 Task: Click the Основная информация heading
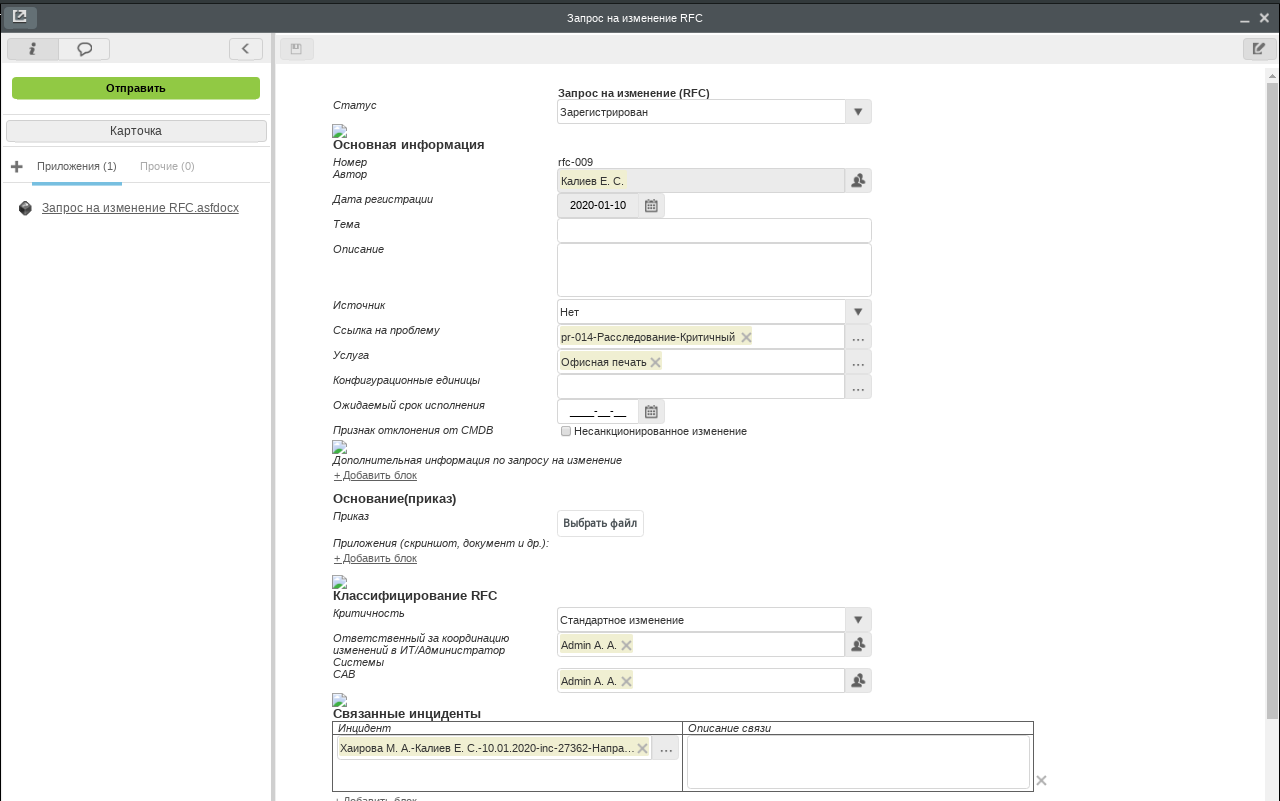coord(408,145)
